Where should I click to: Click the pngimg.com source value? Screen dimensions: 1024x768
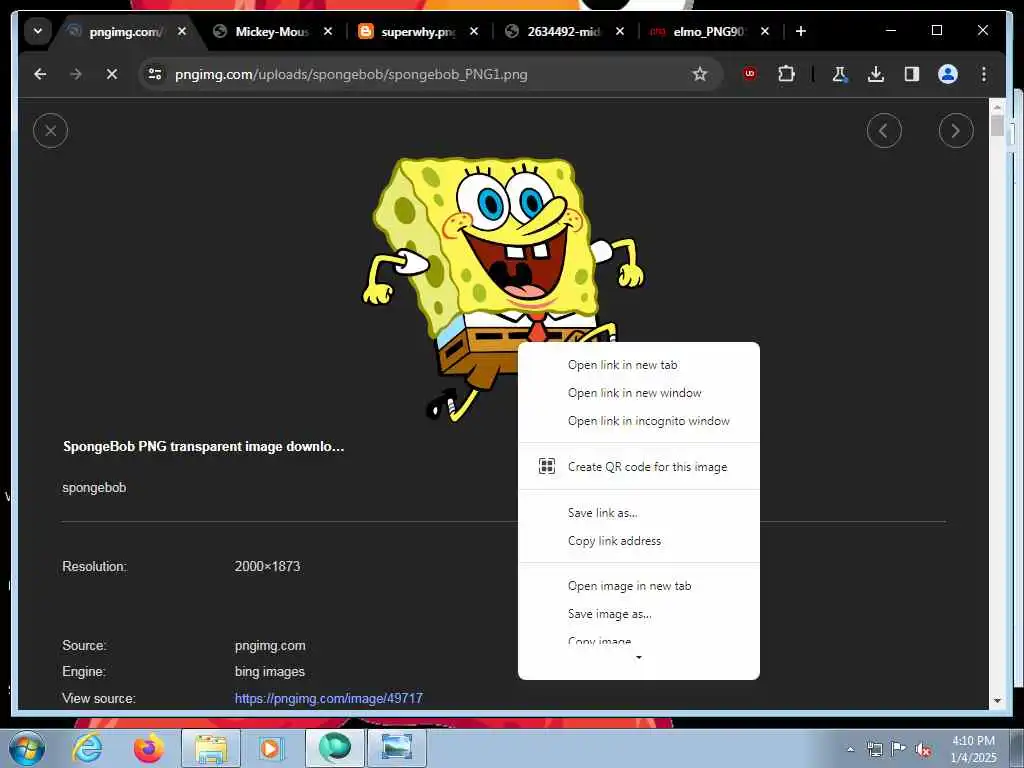click(x=270, y=646)
